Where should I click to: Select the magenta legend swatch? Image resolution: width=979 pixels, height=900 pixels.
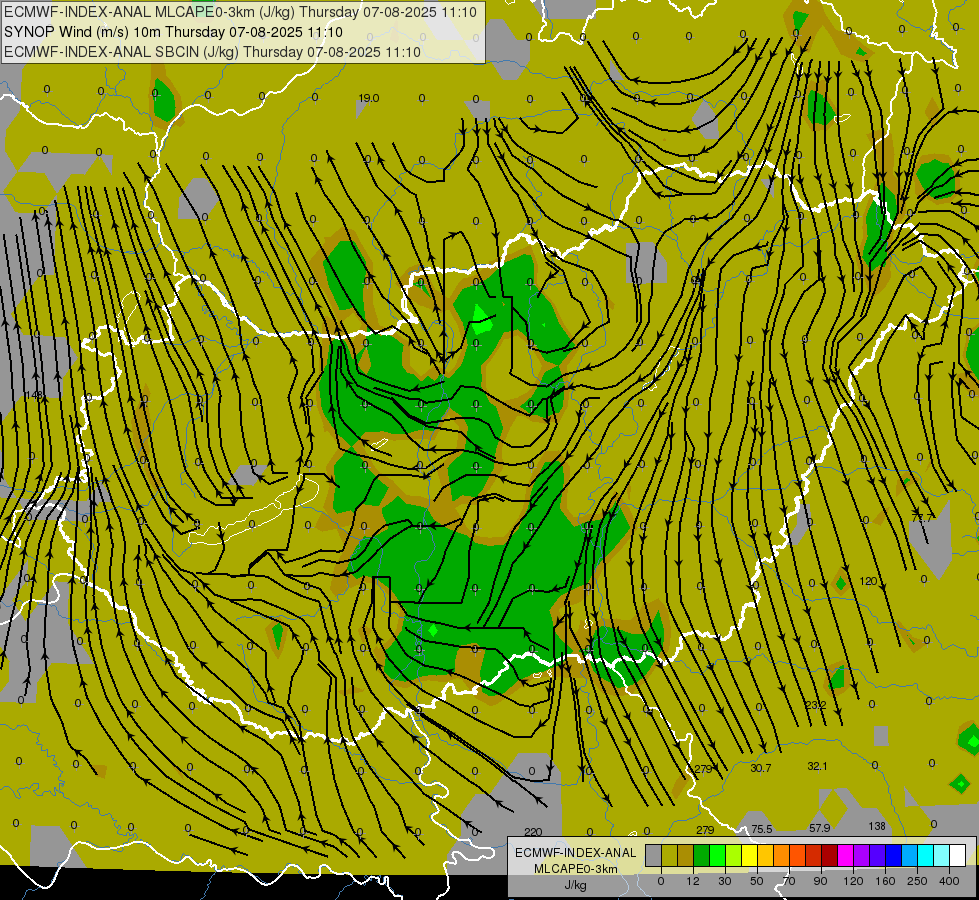click(846, 855)
